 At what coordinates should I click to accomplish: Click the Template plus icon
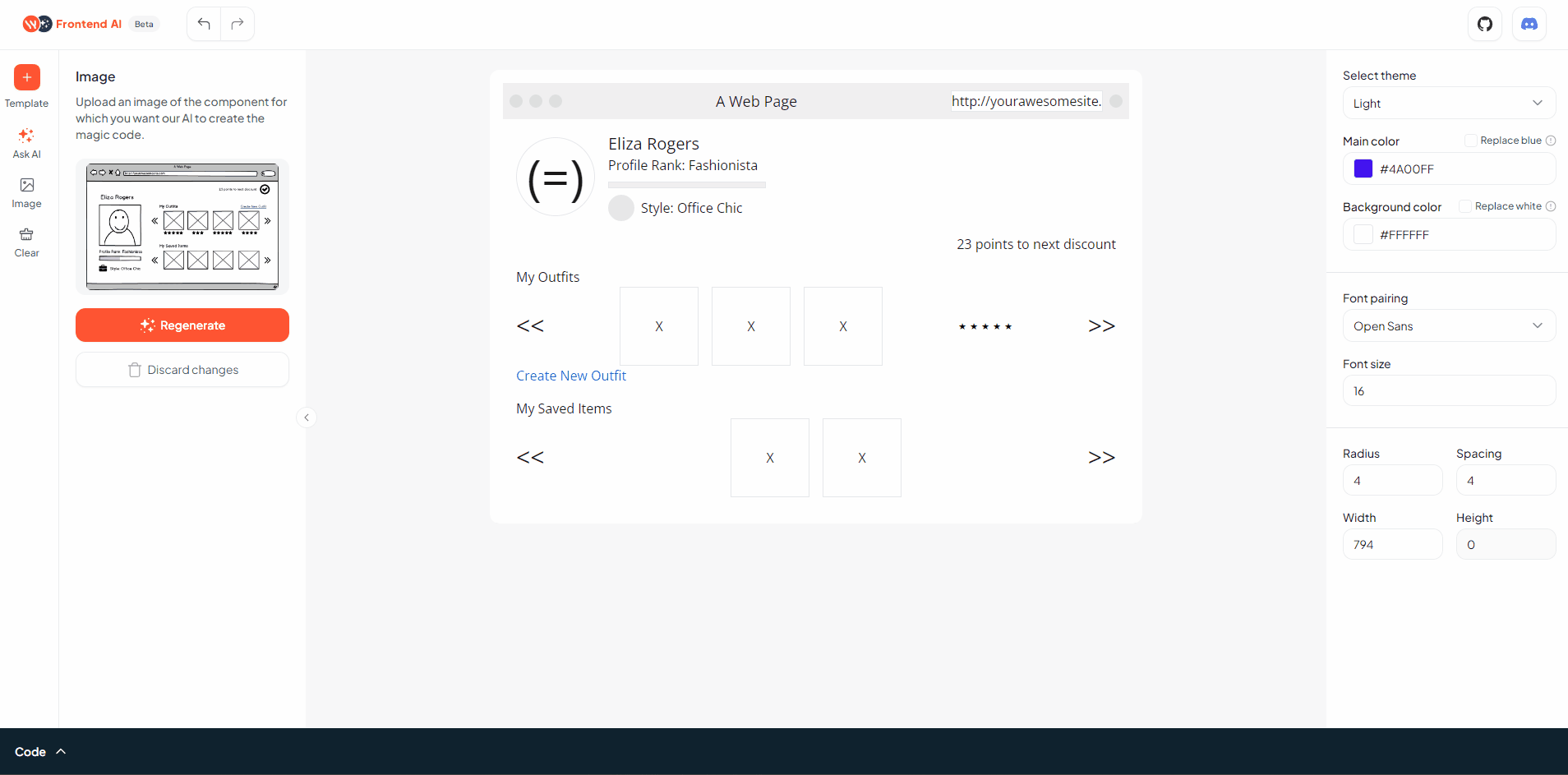pos(27,77)
